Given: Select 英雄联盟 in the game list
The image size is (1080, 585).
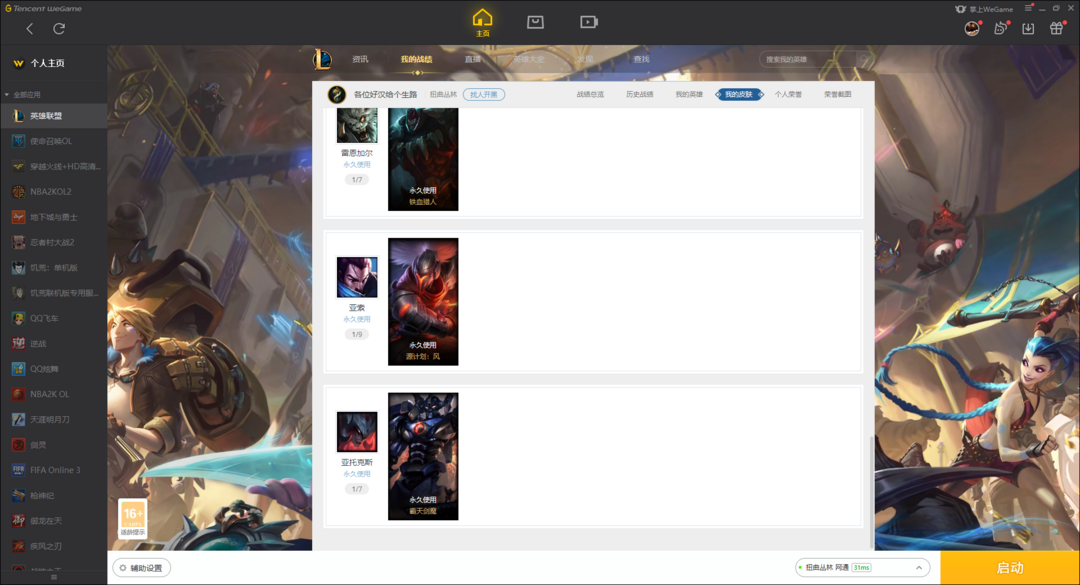Looking at the screenshot, I should point(54,116).
